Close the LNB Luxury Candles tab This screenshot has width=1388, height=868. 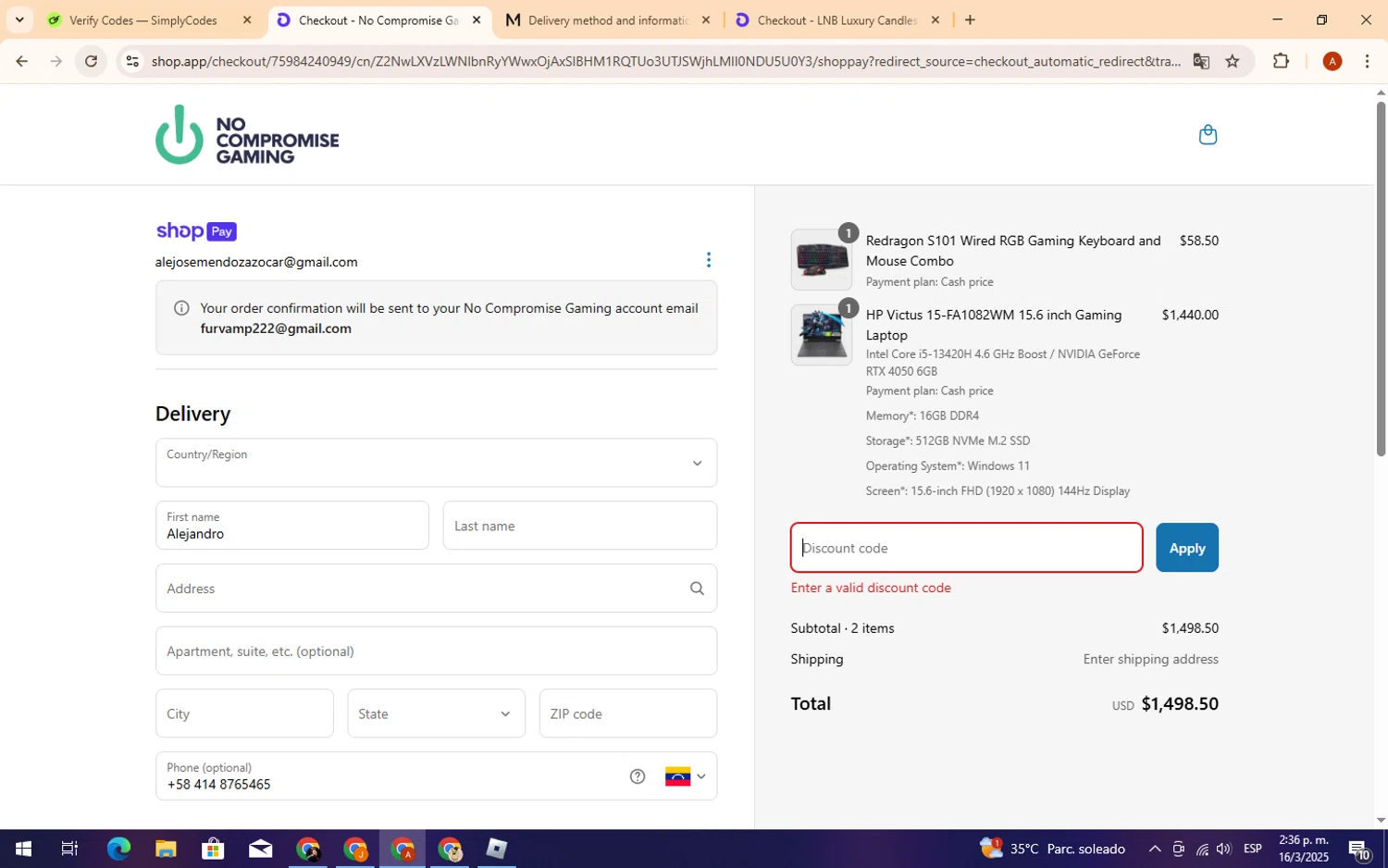(x=936, y=19)
